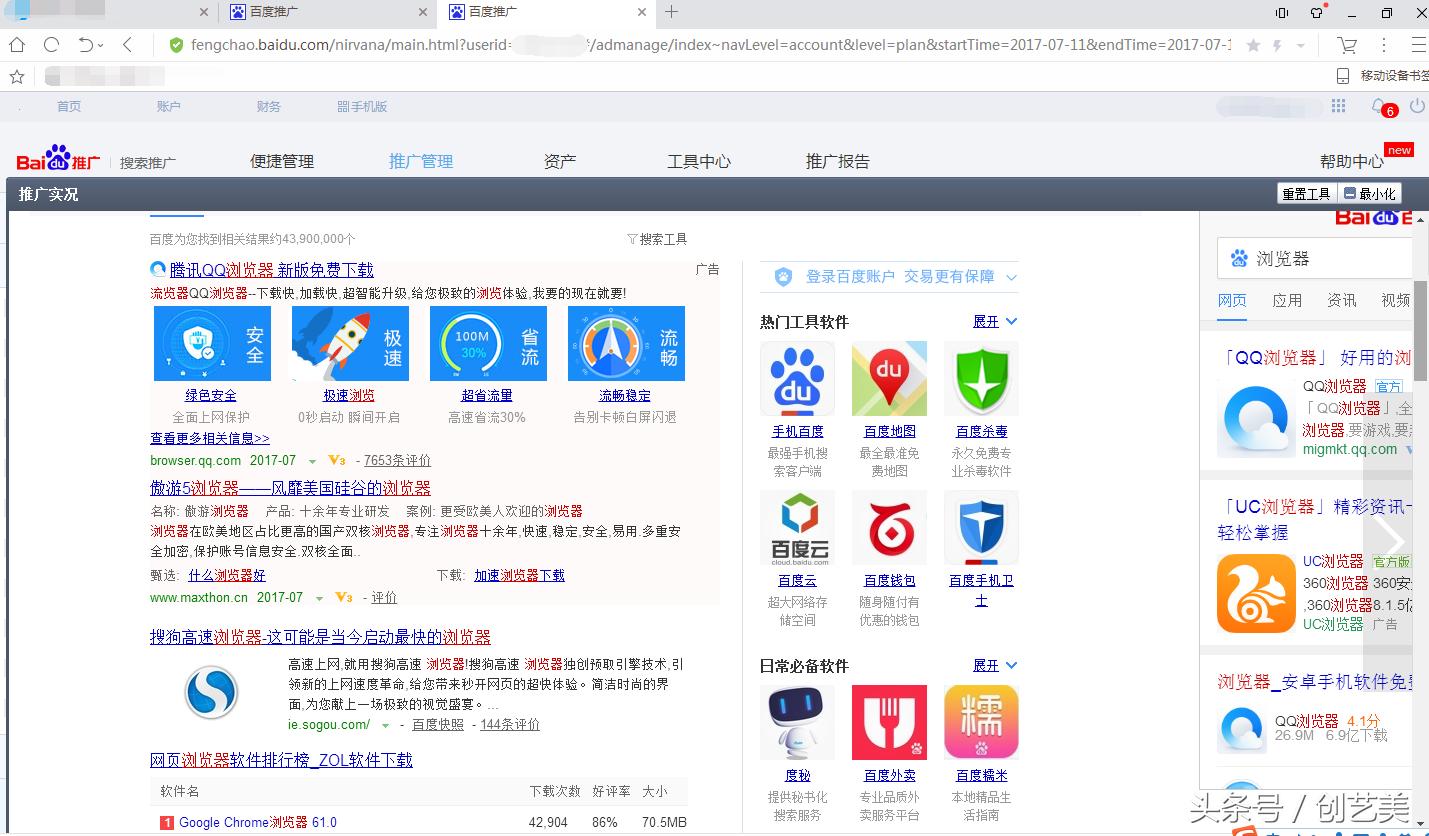Open the bookmark star icon
The image size is (1429, 836).
[17, 76]
